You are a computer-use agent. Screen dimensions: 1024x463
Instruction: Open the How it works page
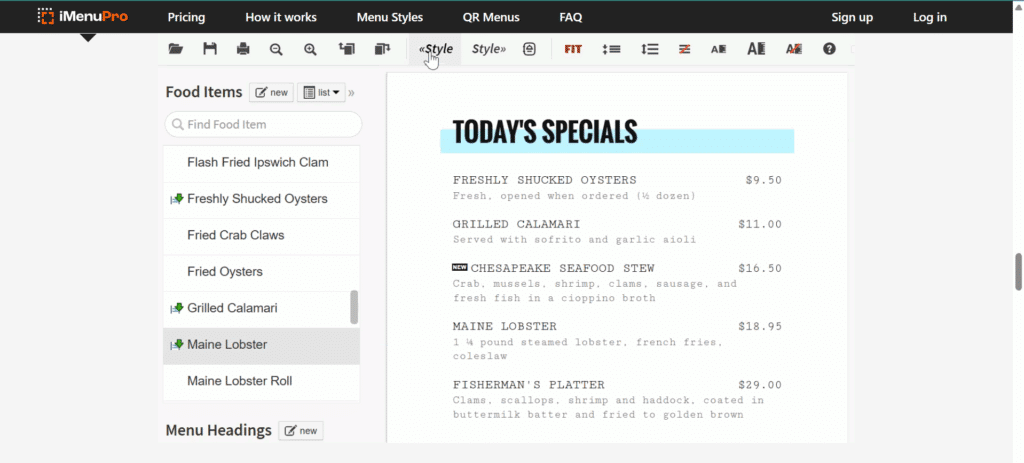coord(281,18)
